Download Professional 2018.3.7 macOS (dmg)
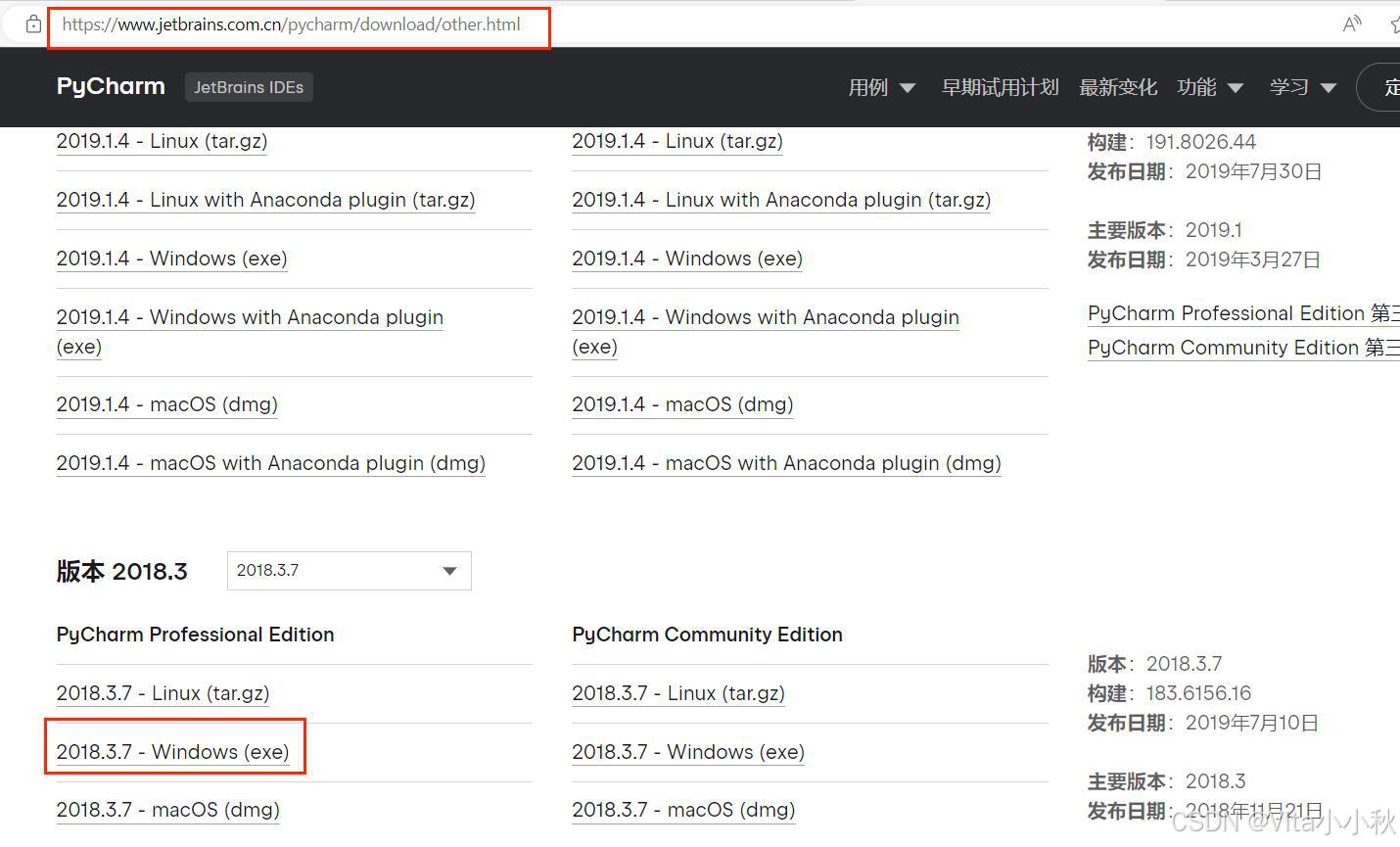The height and width of the screenshot is (847, 1400). click(167, 810)
